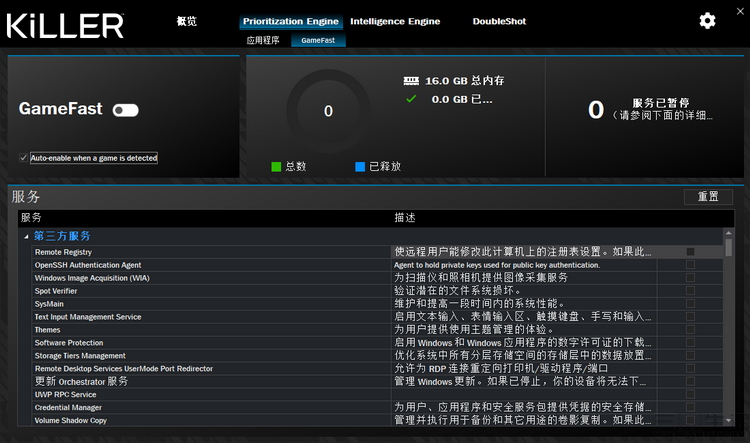Check the SysMain service checkbox

click(690, 303)
